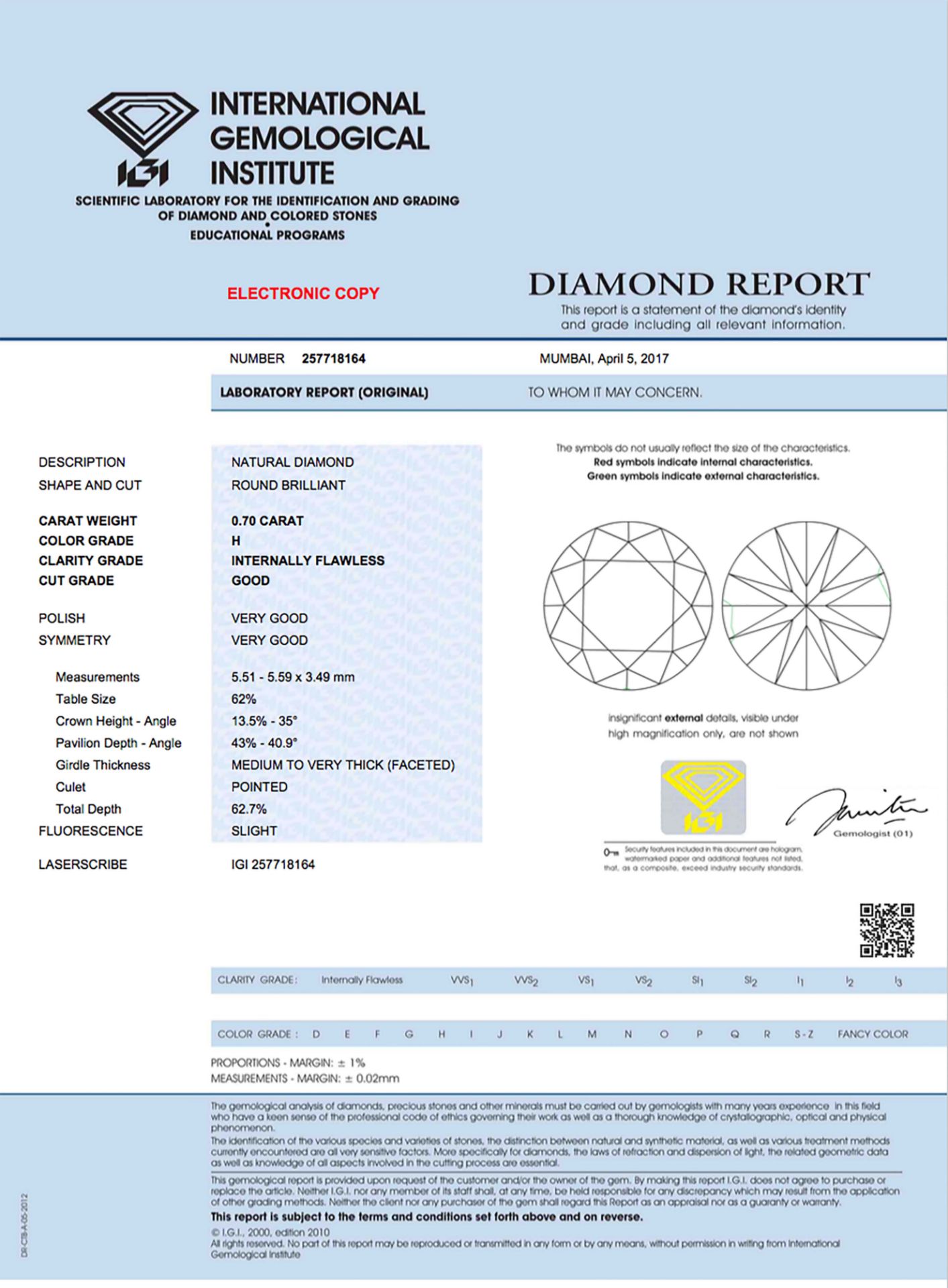Click the ROUND BRILLIANT shape value

point(288,485)
